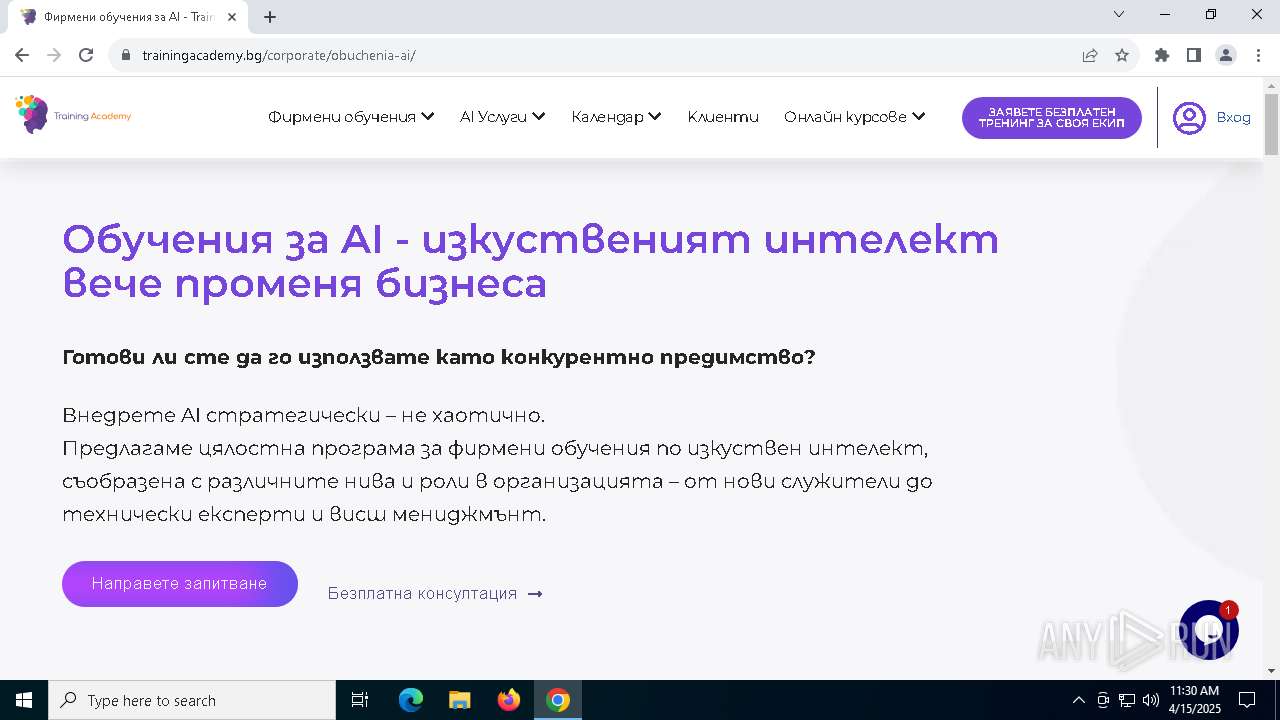
Task: Open the tab search chevron
Action: (1119, 14)
